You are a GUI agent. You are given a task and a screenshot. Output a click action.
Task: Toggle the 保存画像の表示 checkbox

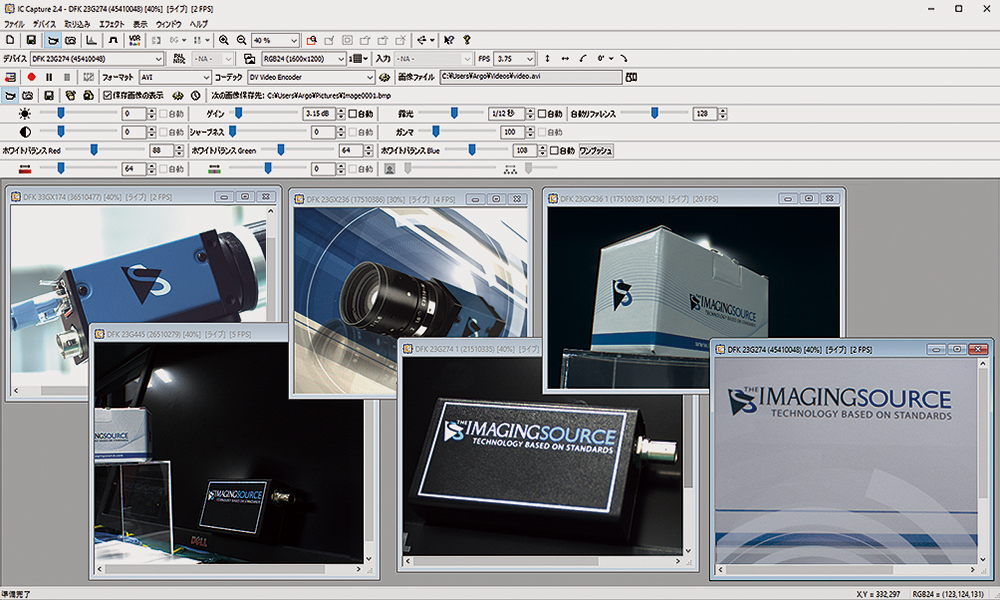pyautogui.click(x=107, y=96)
